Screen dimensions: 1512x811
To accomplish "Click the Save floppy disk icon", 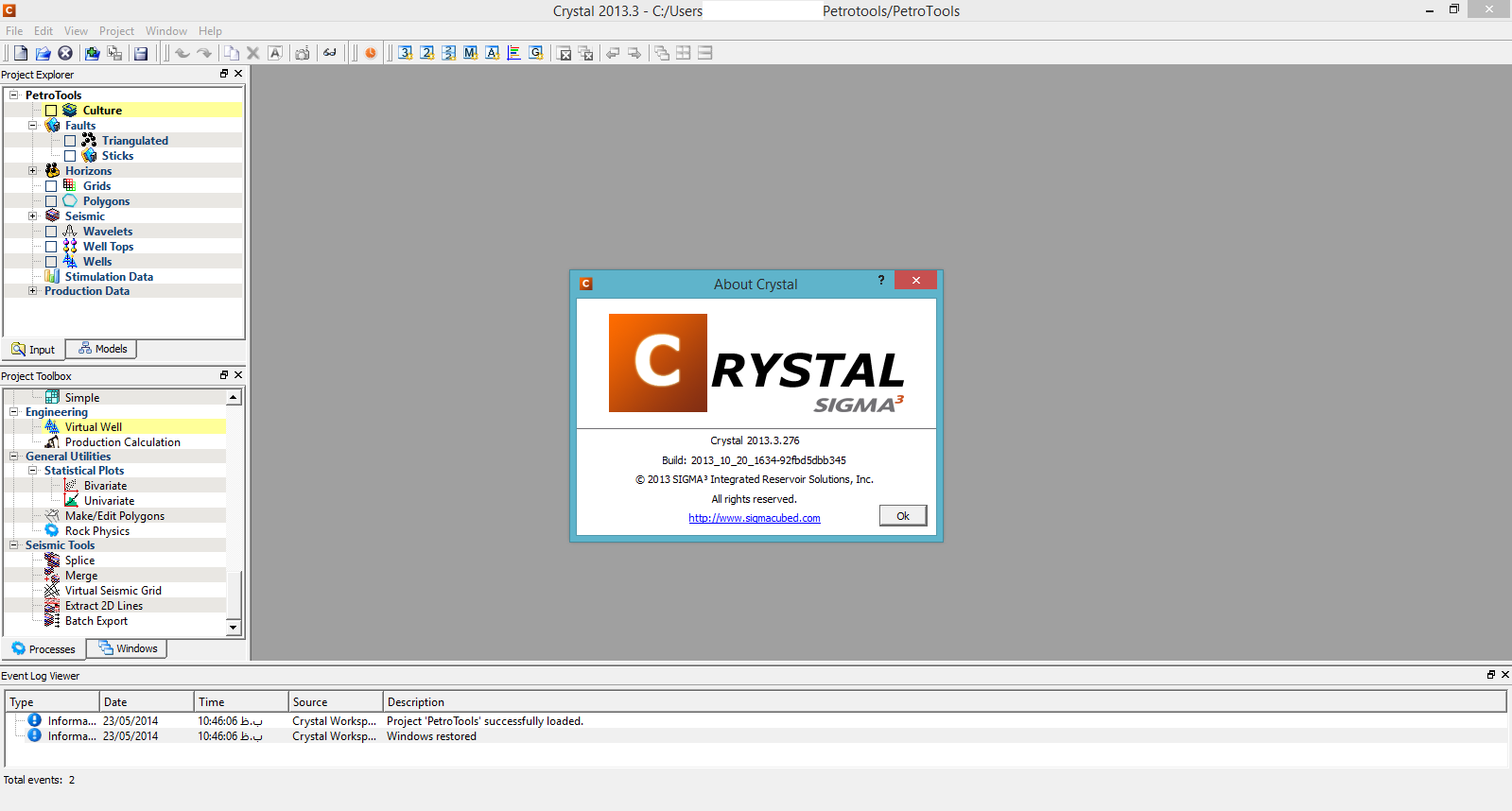I will click(x=141, y=53).
